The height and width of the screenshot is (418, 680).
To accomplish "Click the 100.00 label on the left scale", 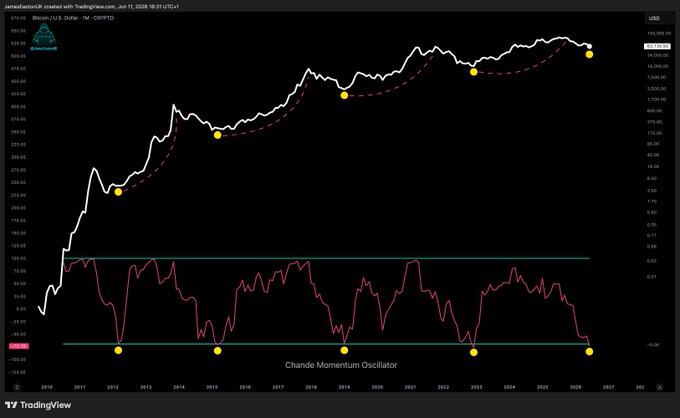I will [18, 258].
